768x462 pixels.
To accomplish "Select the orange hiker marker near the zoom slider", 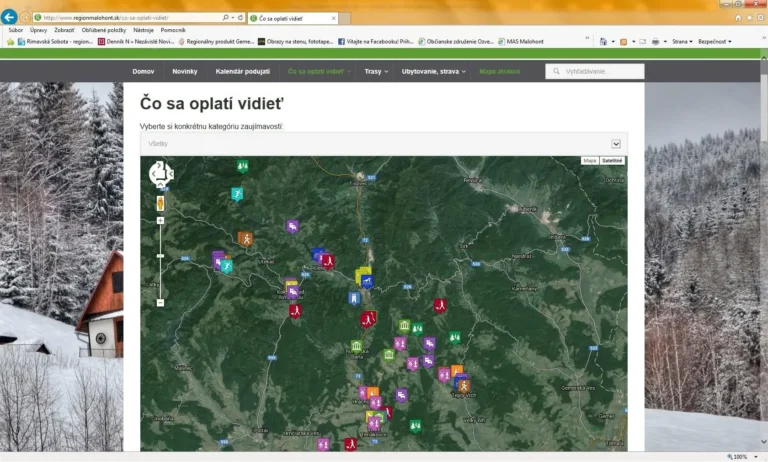I will (245, 239).
